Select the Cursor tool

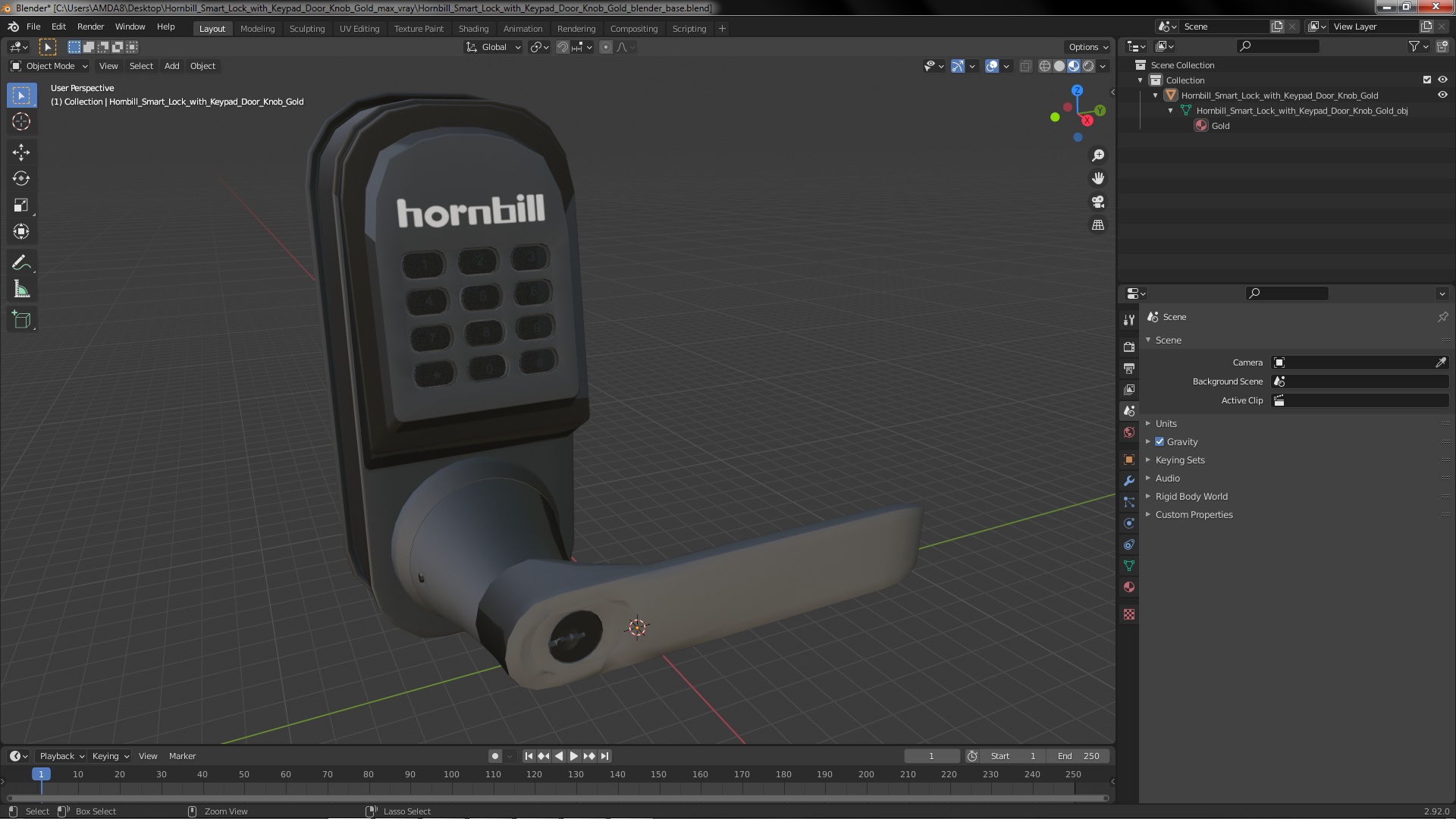(21, 121)
